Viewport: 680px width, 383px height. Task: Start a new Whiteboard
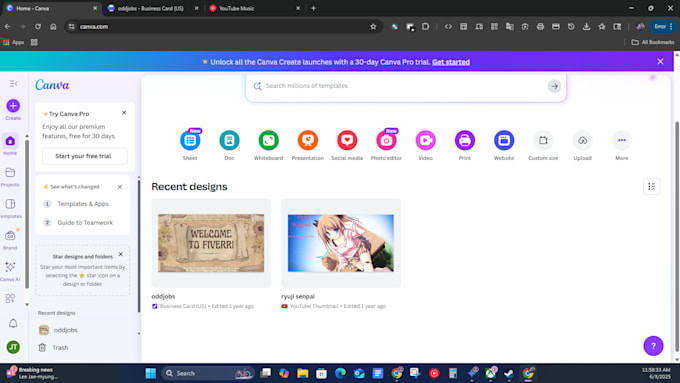click(268, 141)
